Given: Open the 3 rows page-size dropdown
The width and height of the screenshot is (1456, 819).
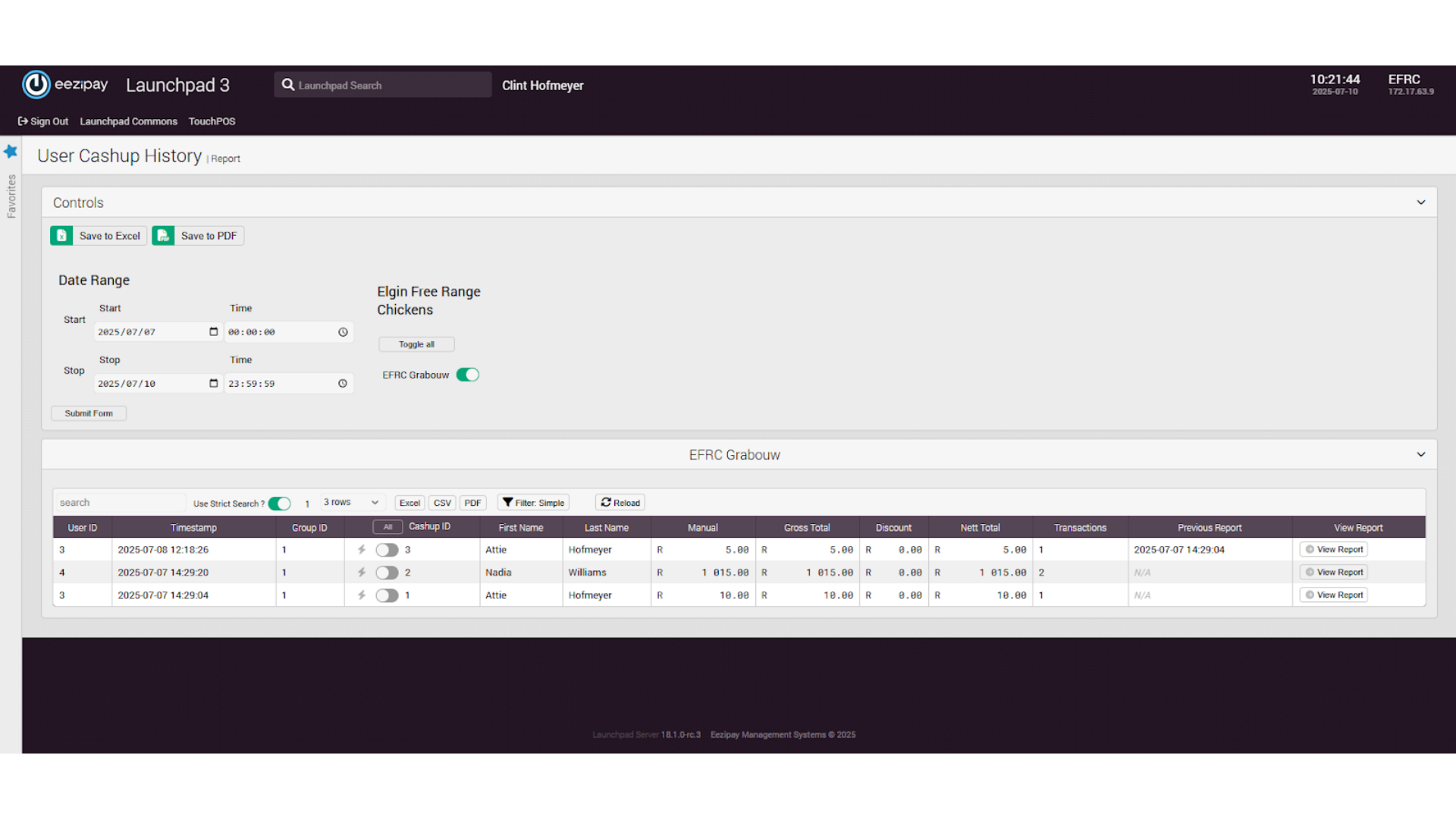Looking at the screenshot, I should 352,503.
